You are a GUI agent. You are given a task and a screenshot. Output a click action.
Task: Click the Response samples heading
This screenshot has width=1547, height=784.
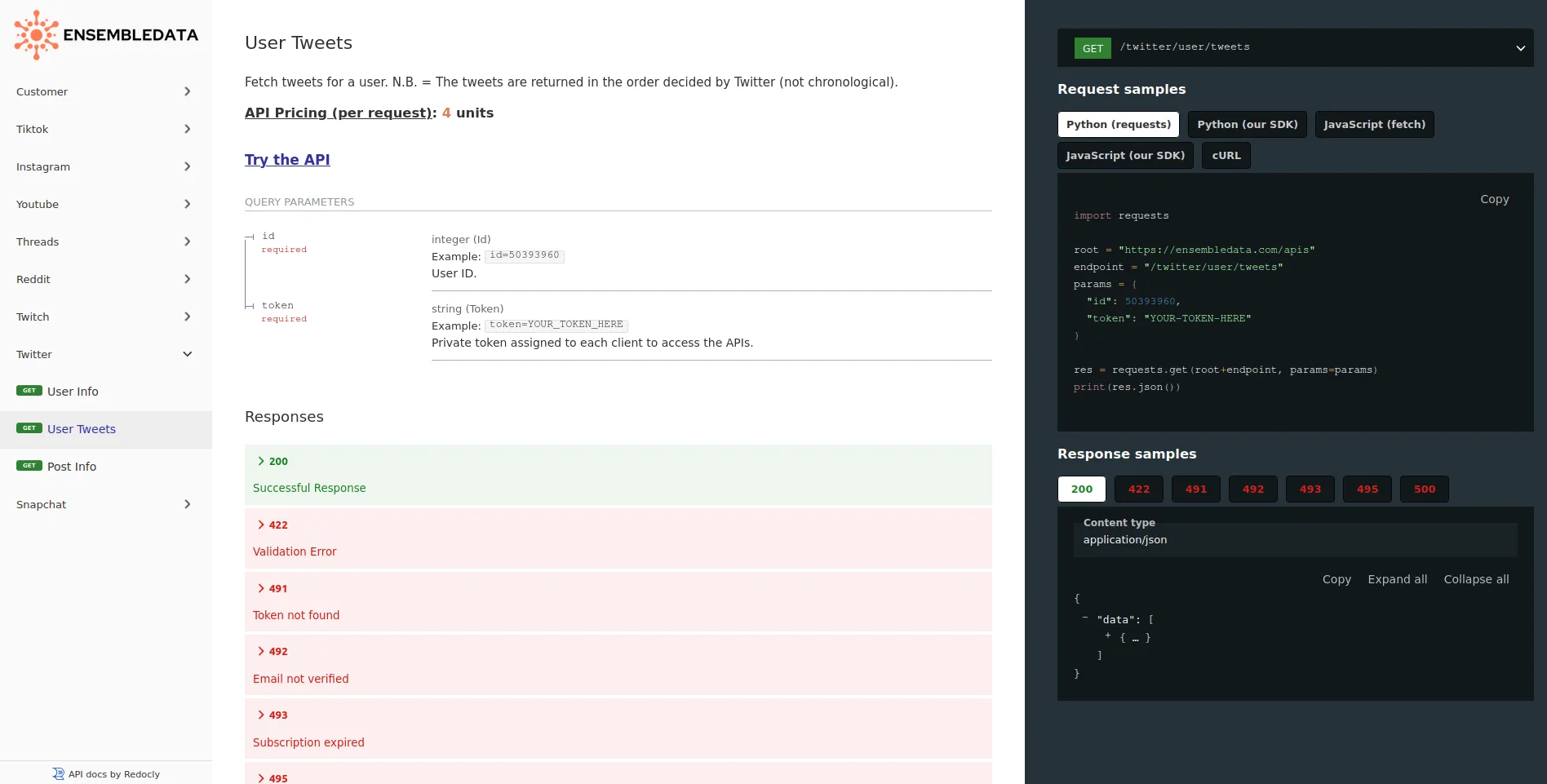pos(1127,454)
